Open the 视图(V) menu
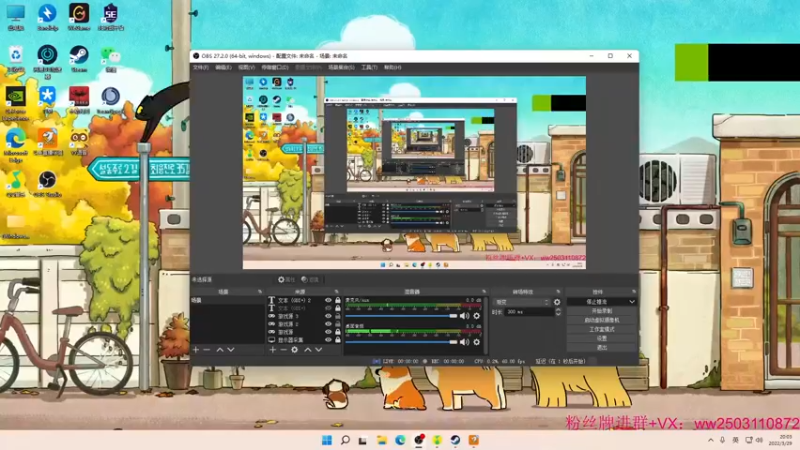 pos(246,67)
